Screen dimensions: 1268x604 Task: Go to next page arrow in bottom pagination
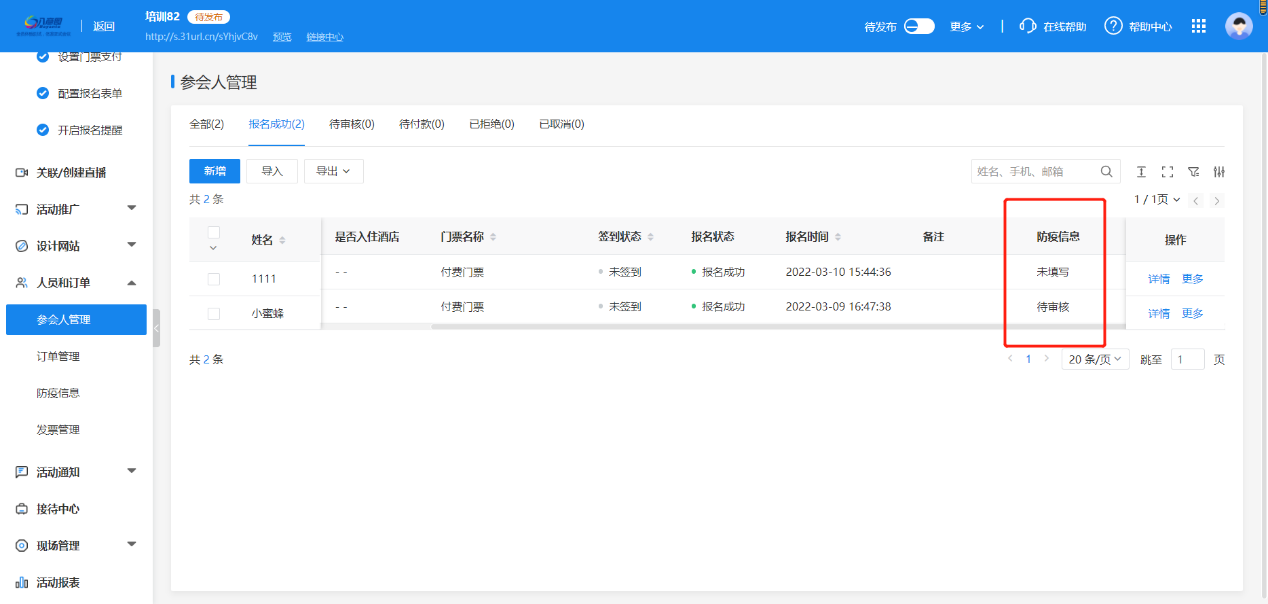(x=1046, y=358)
